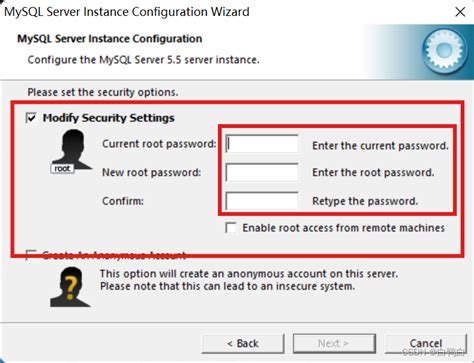
Task: Close the wizard window with the X
Action: (x=460, y=12)
